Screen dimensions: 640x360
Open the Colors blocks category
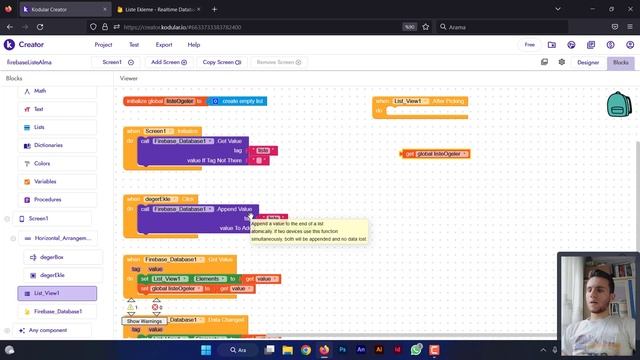57,164
